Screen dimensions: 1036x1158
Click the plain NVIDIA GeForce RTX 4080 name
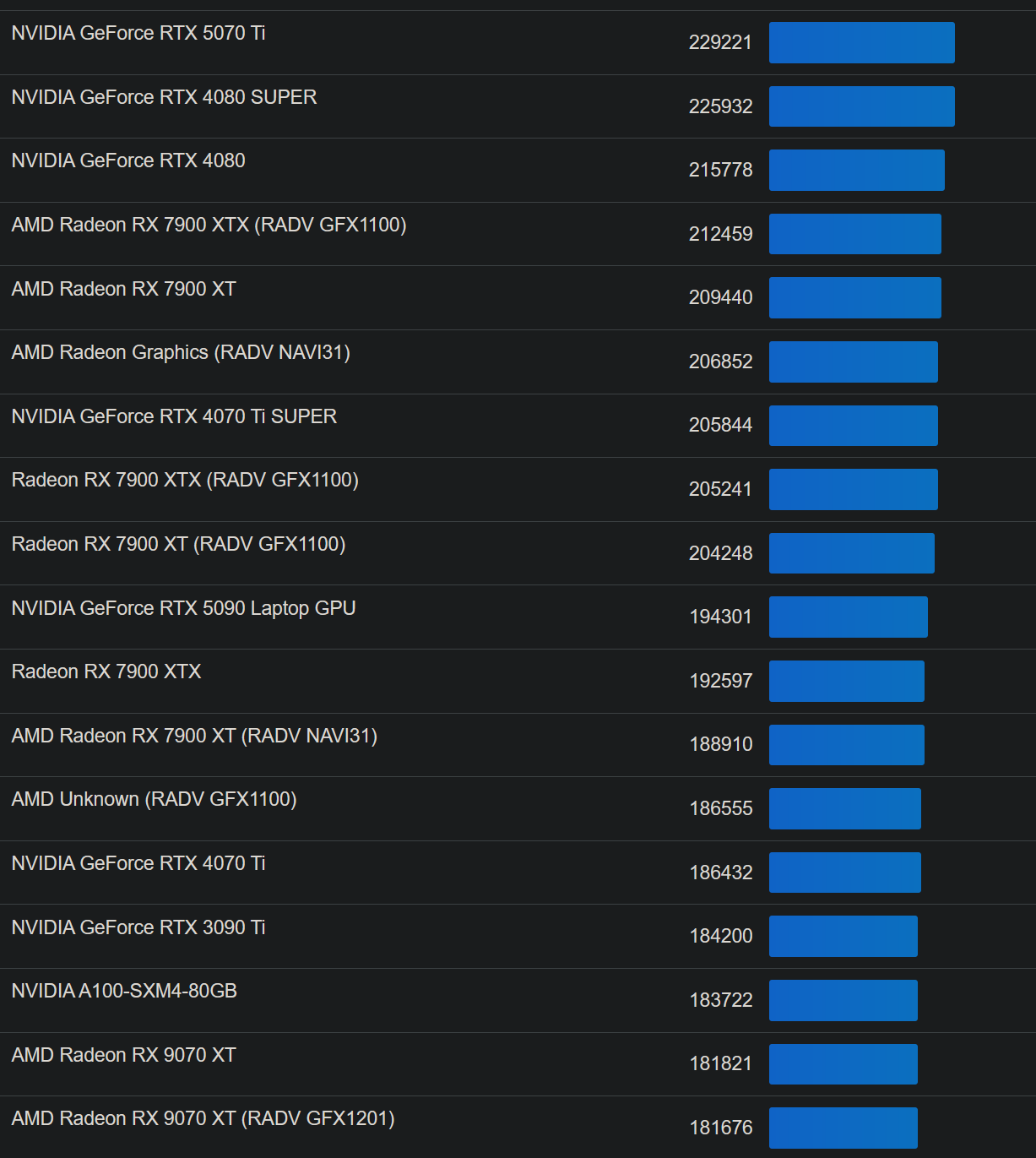[128, 160]
